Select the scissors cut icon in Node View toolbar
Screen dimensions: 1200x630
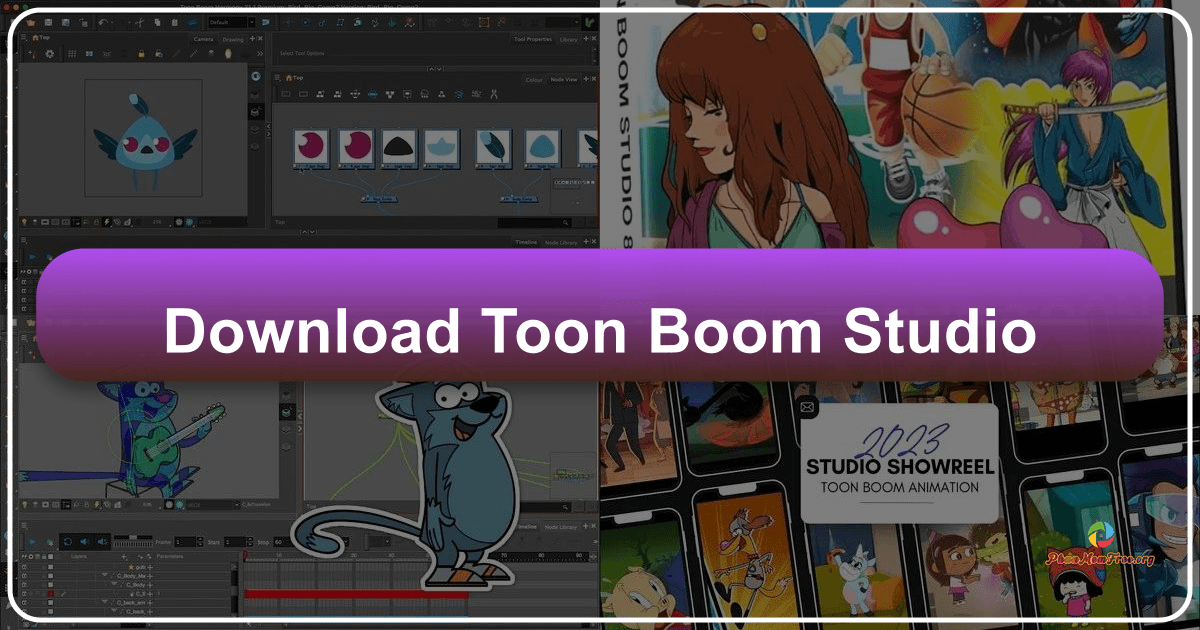[x=494, y=94]
